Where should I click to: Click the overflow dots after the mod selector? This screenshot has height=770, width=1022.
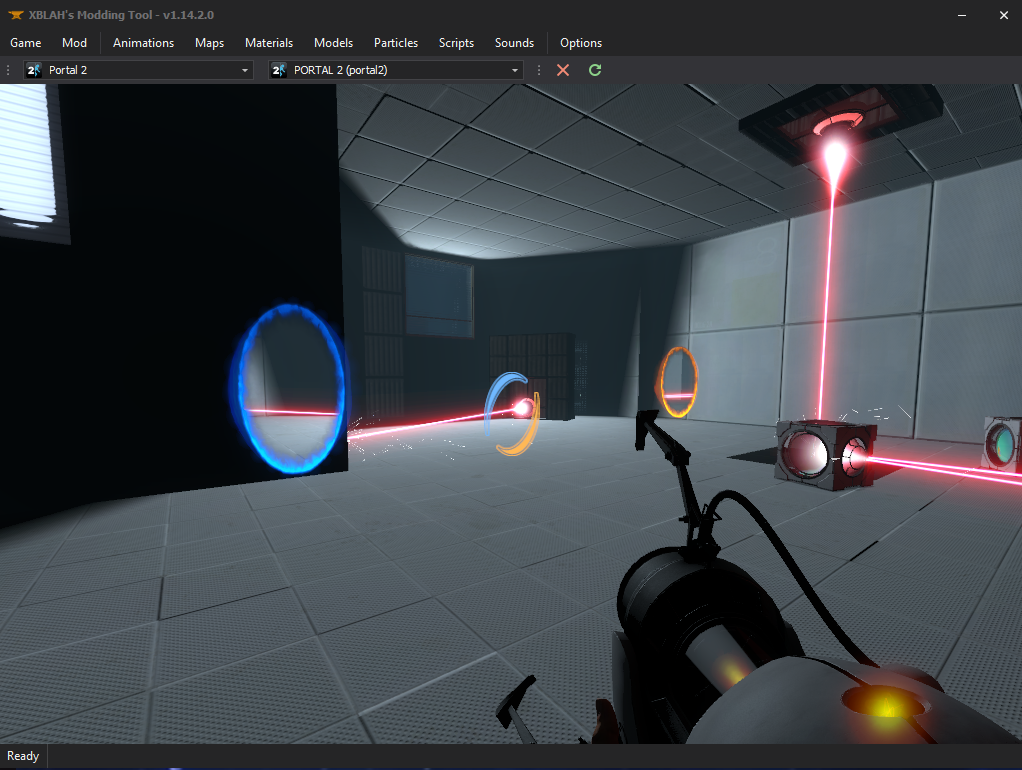(x=537, y=70)
